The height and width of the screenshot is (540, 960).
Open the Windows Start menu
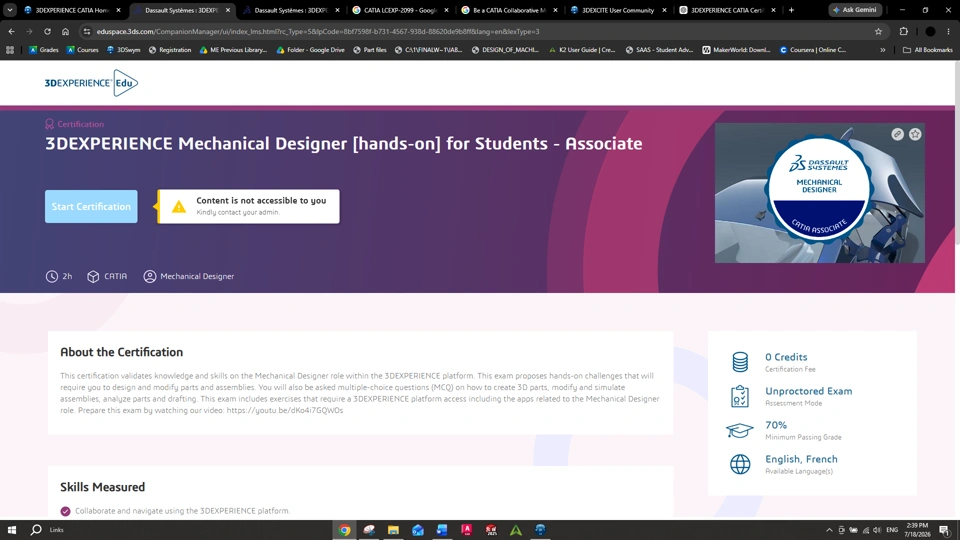tap(12, 530)
